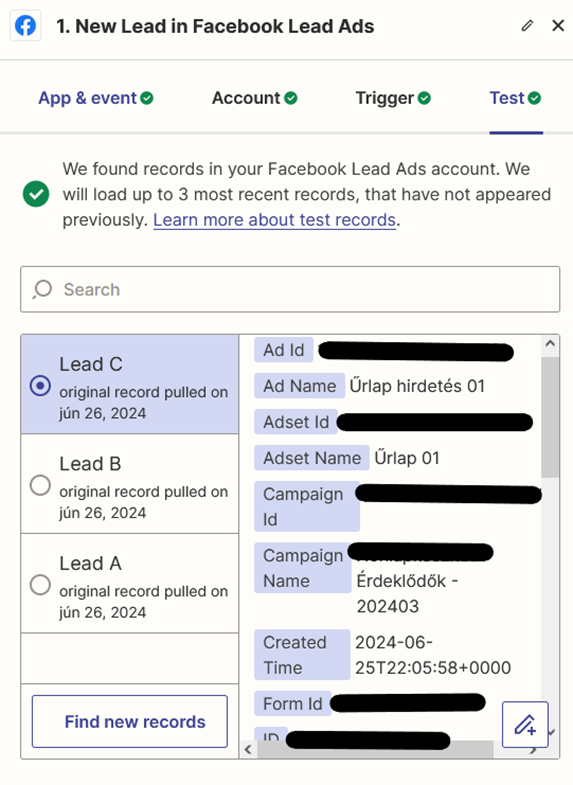Click the Lead B title text
573x785 pixels.
point(90,464)
